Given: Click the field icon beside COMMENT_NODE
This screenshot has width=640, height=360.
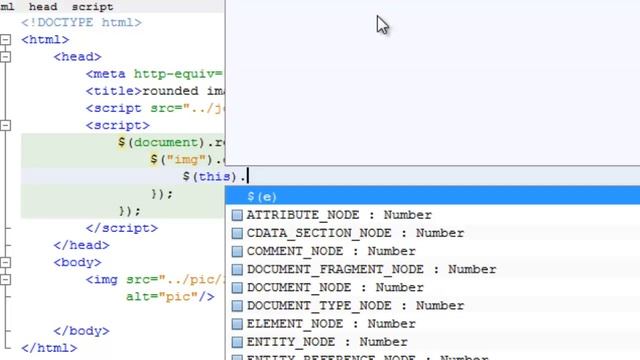Looking at the screenshot, I should [237, 251].
